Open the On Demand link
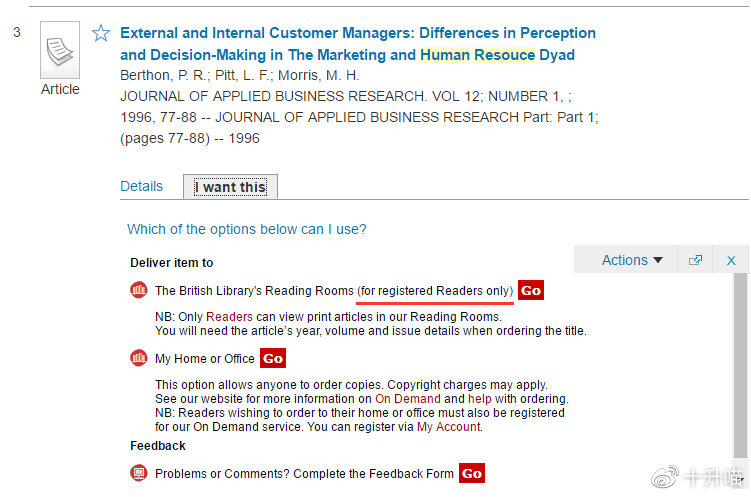The width and height of the screenshot is (751, 497). tap(408, 399)
